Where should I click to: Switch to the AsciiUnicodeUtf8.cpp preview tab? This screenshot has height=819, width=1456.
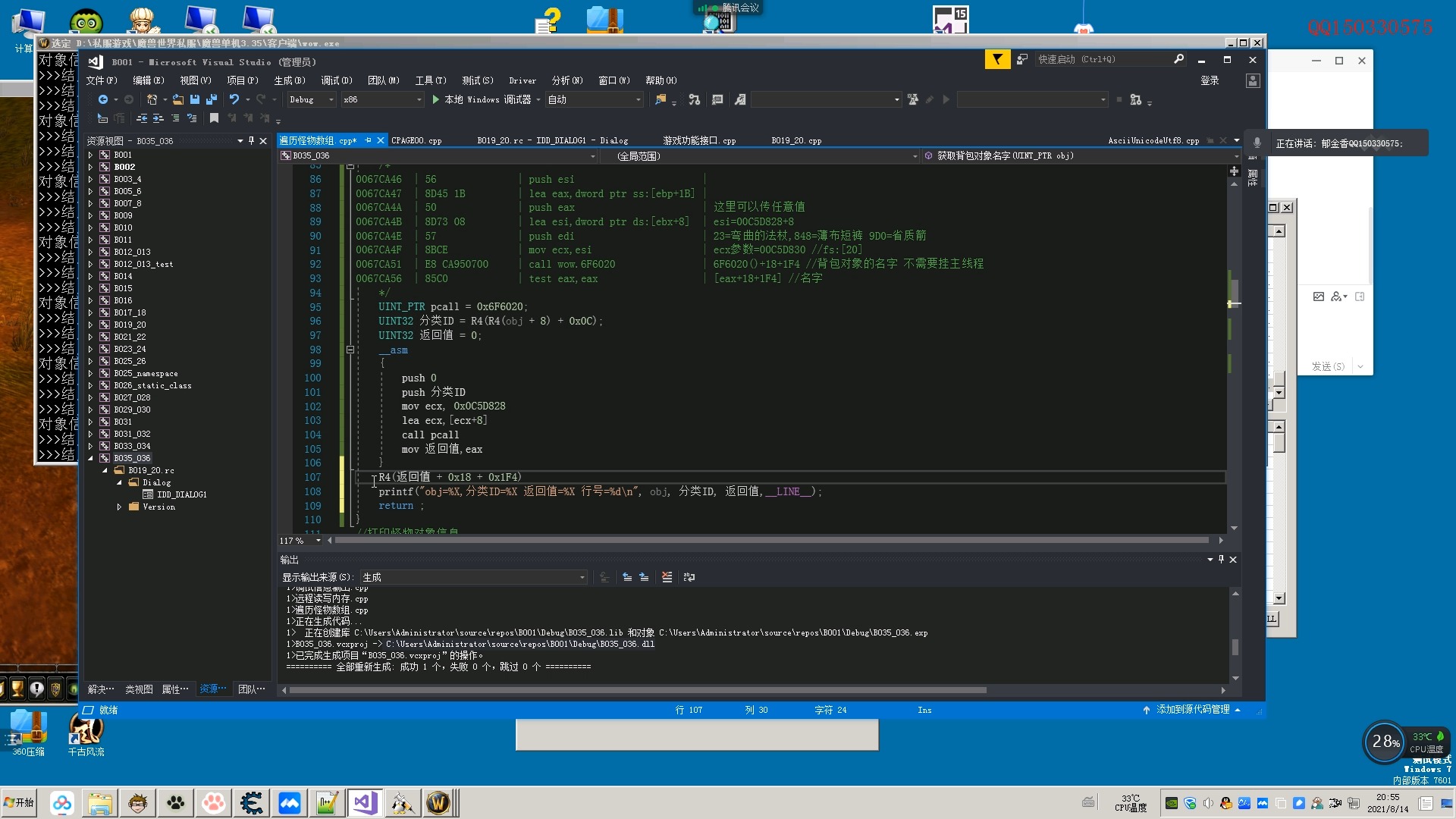1153,140
